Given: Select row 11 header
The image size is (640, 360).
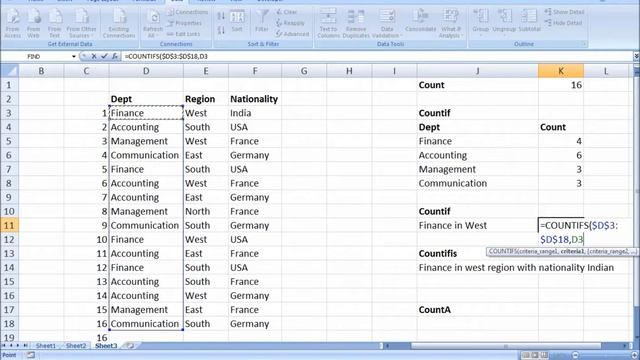Looking at the screenshot, I should (x=9, y=225).
